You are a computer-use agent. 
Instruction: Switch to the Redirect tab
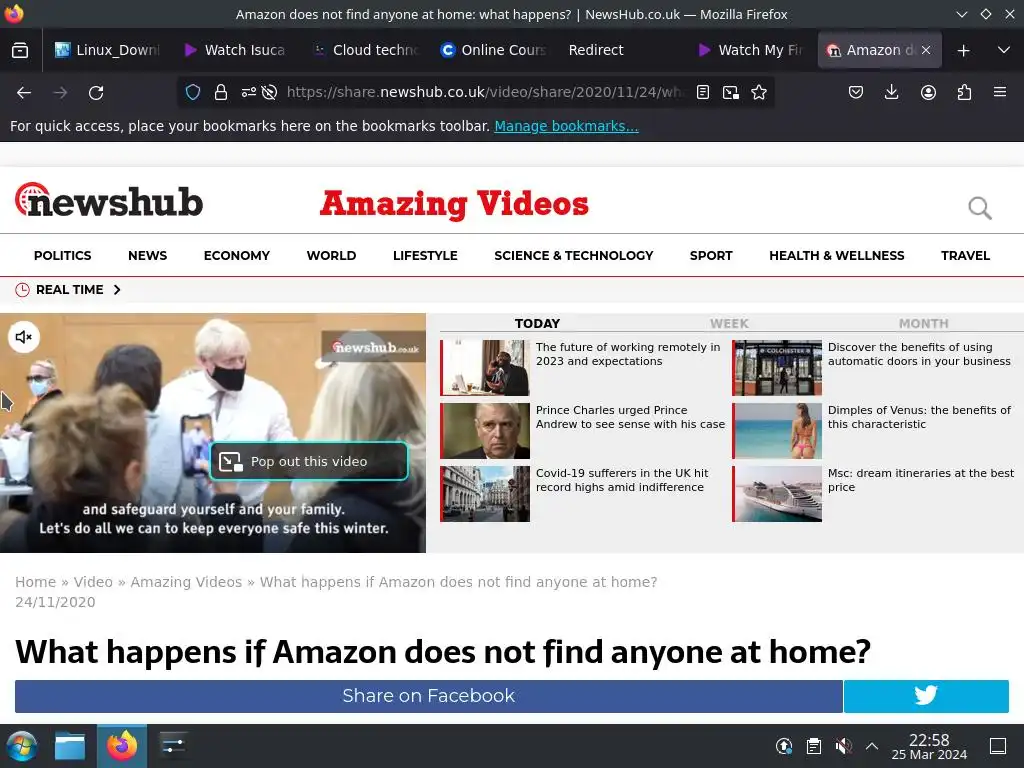coord(620,50)
